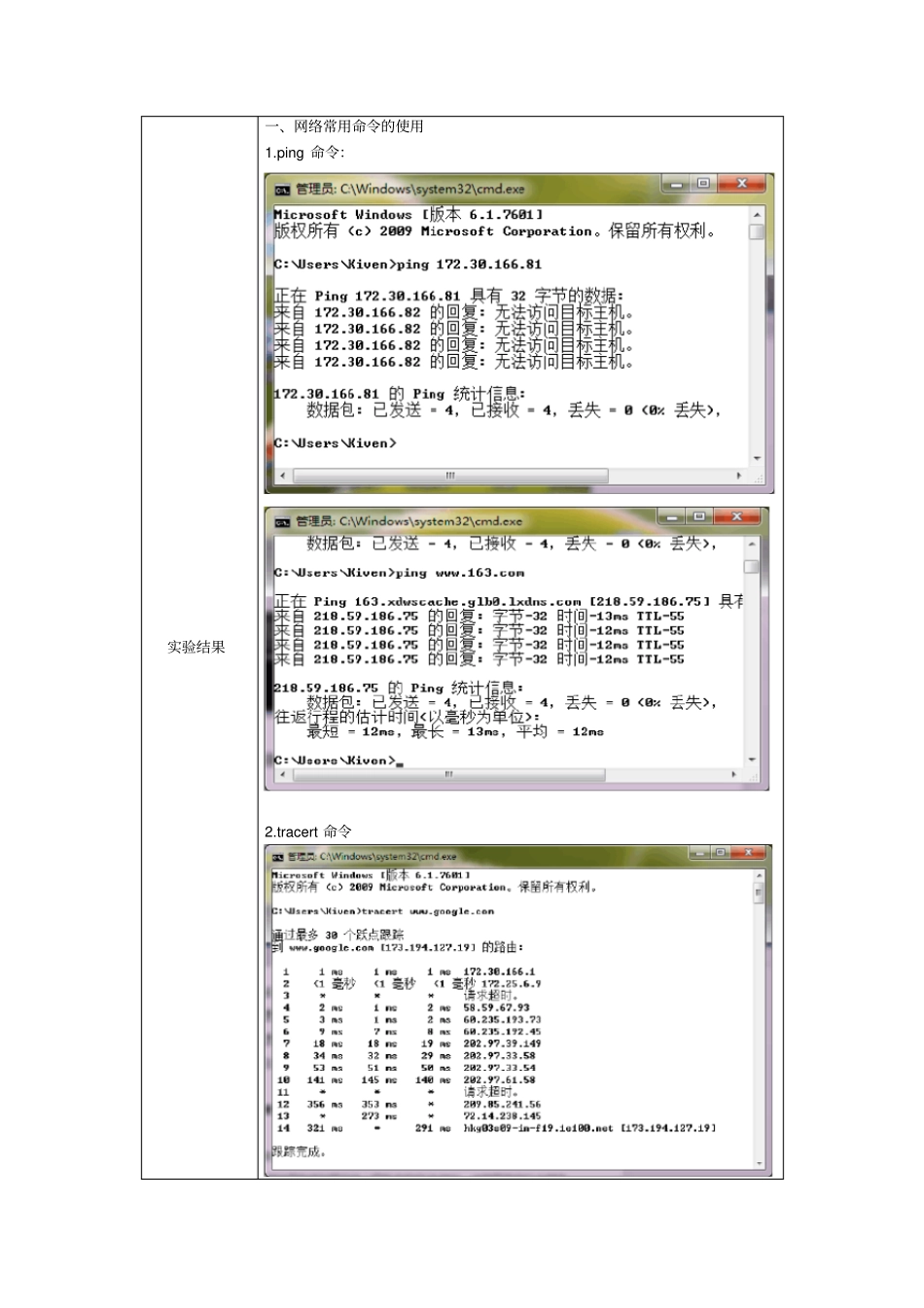Click the '跟踪完成。' line in tracert window
924x1308 pixels.
pyautogui.click(x=300, y=1152)
